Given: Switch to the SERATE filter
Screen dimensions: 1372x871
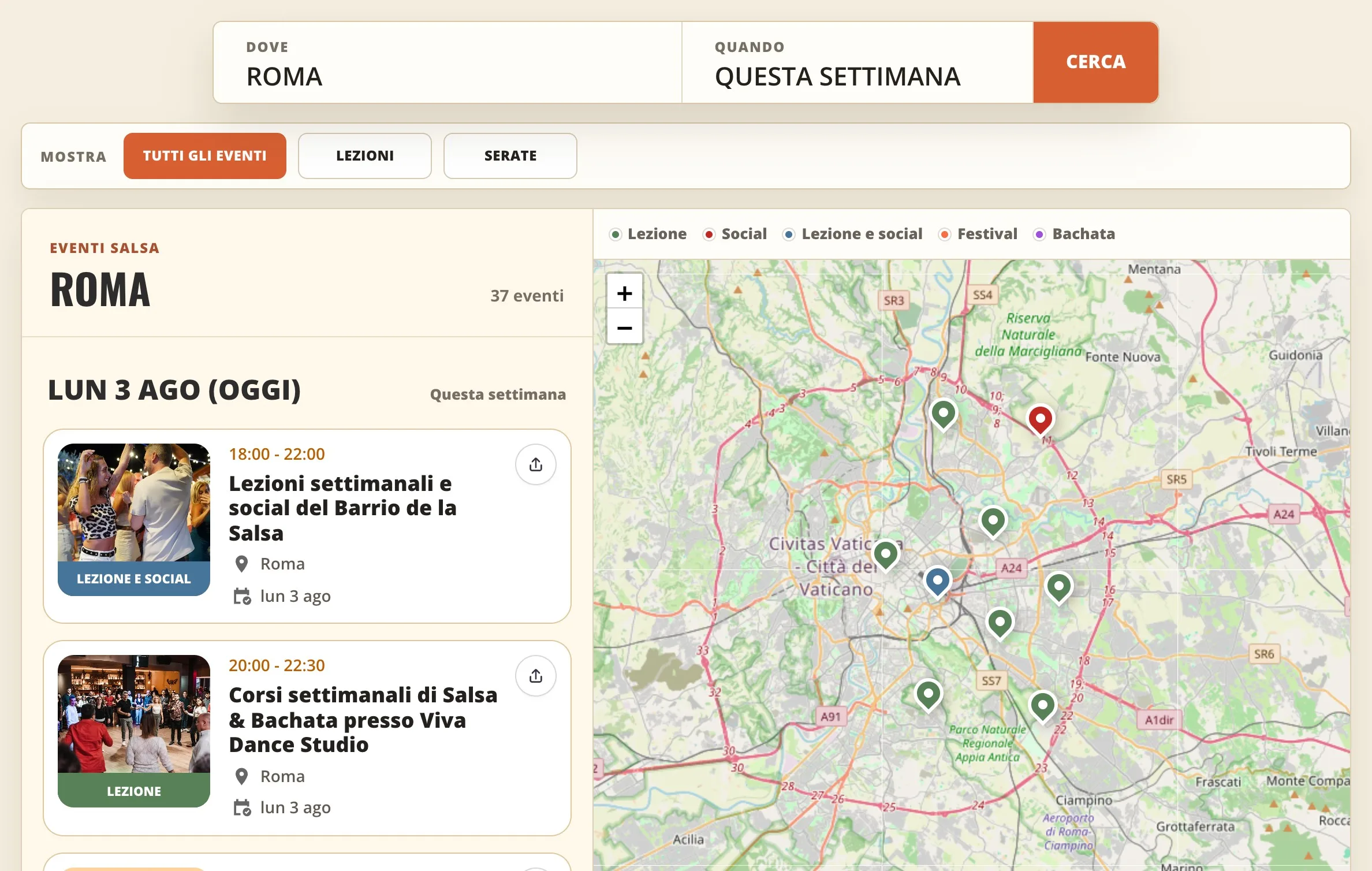Looking at the screenshot, I should click(510, 156).
